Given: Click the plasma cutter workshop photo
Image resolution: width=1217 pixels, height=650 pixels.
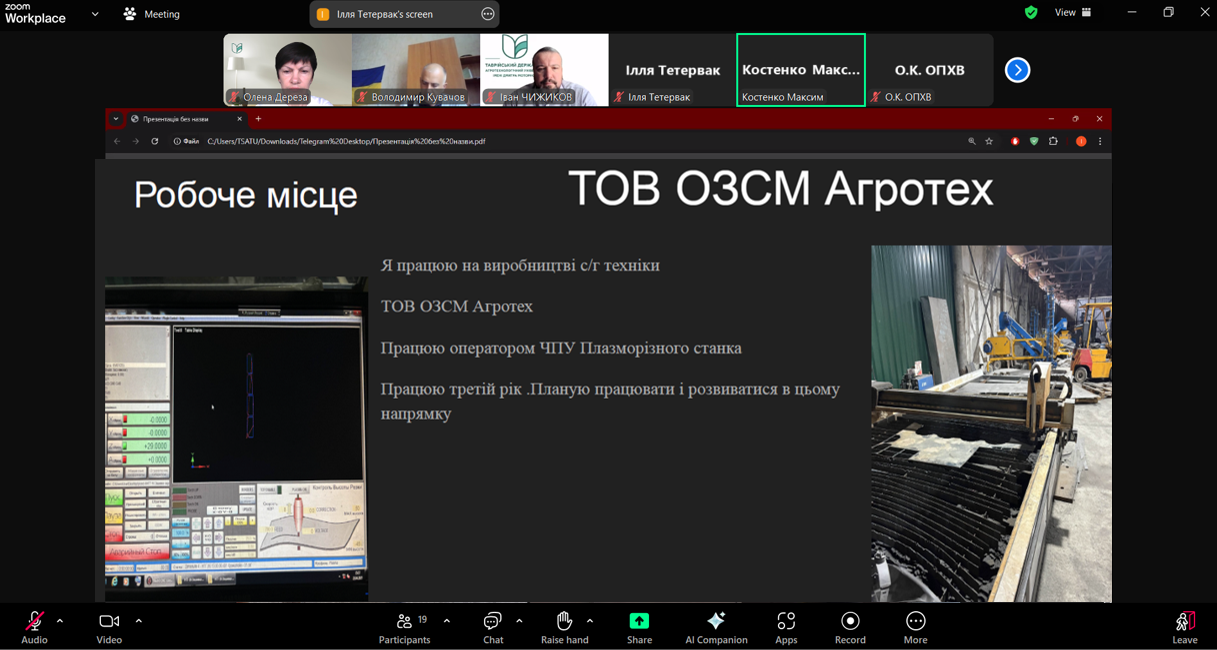Looking at the screenshot, I should tap(991, 423).
